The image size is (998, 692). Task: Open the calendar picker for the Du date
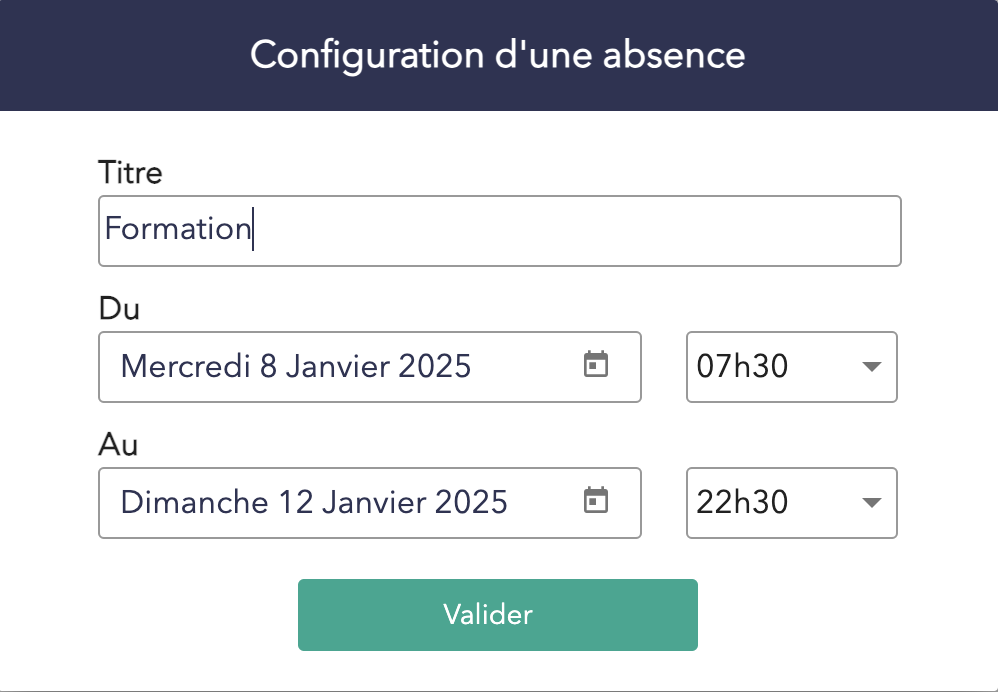(x=596, y=365)
